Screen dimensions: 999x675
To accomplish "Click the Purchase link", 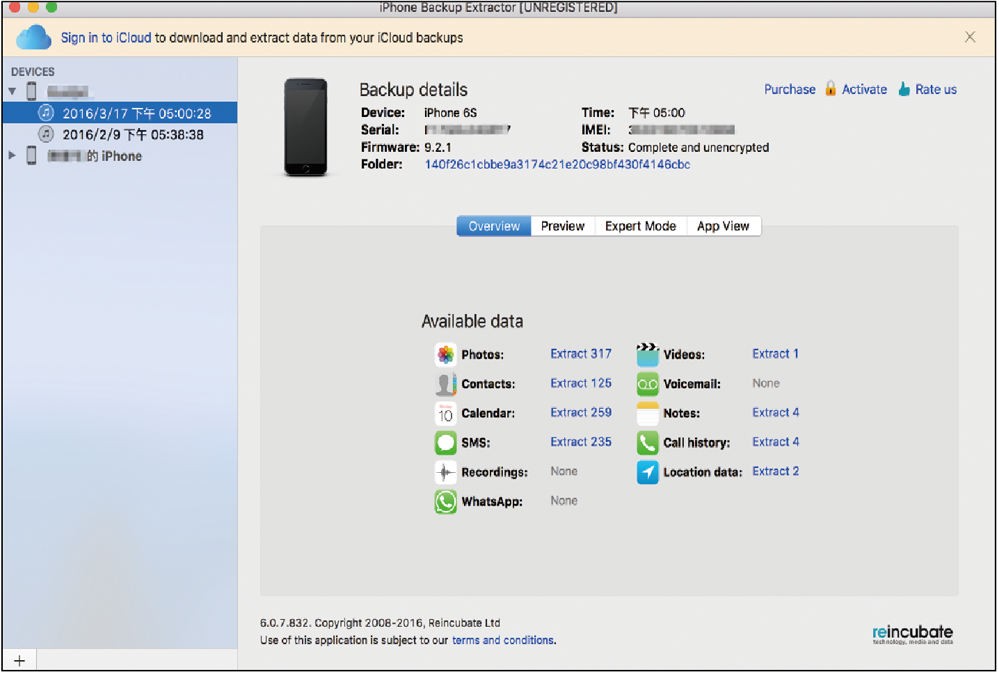I will pyautogui.click(x=789, y=89).
